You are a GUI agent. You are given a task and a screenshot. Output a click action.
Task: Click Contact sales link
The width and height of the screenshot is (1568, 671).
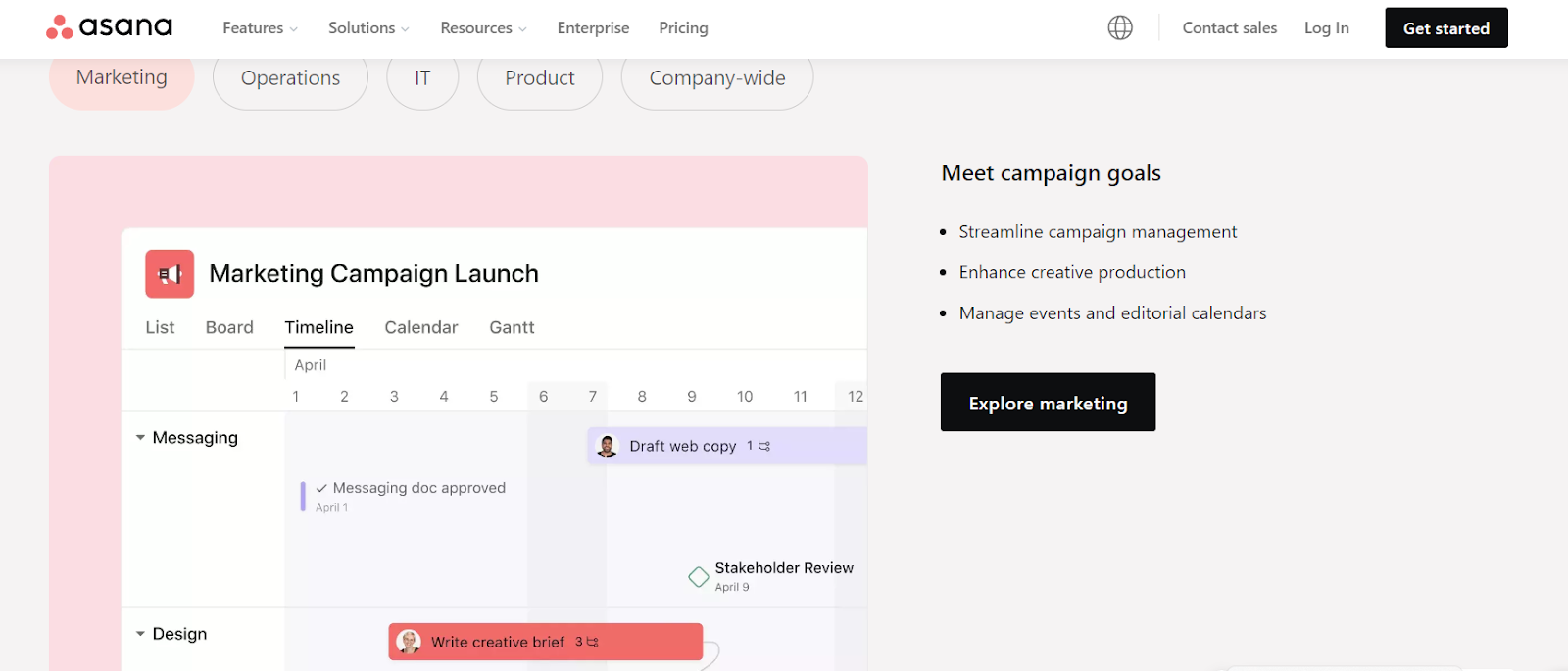(1230, 28)
